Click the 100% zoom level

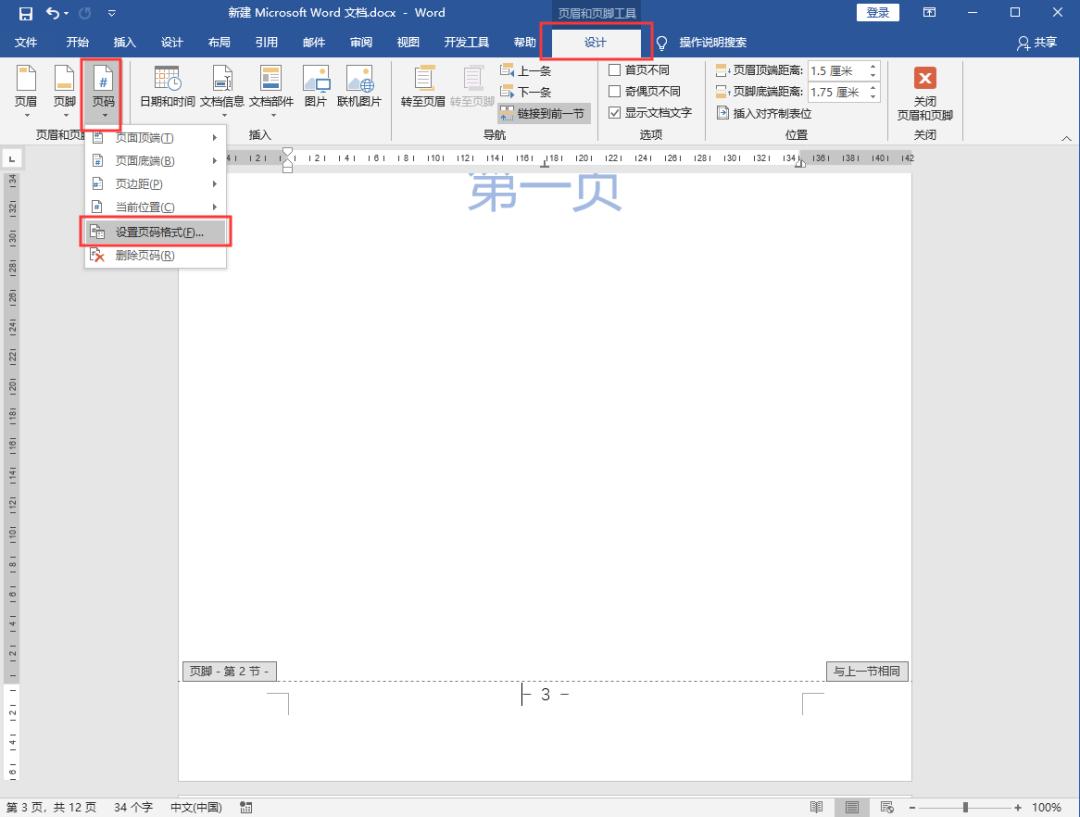pyautogui.click(x=1046, y=807)
